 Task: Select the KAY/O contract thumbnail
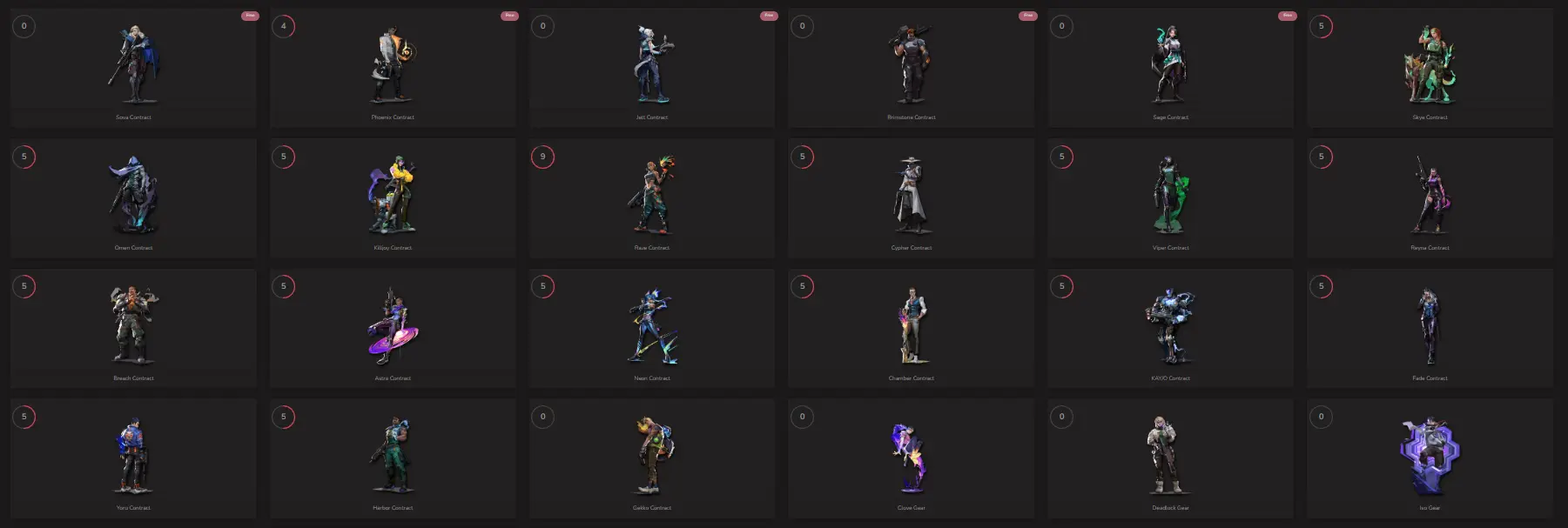click(1170, 328)
